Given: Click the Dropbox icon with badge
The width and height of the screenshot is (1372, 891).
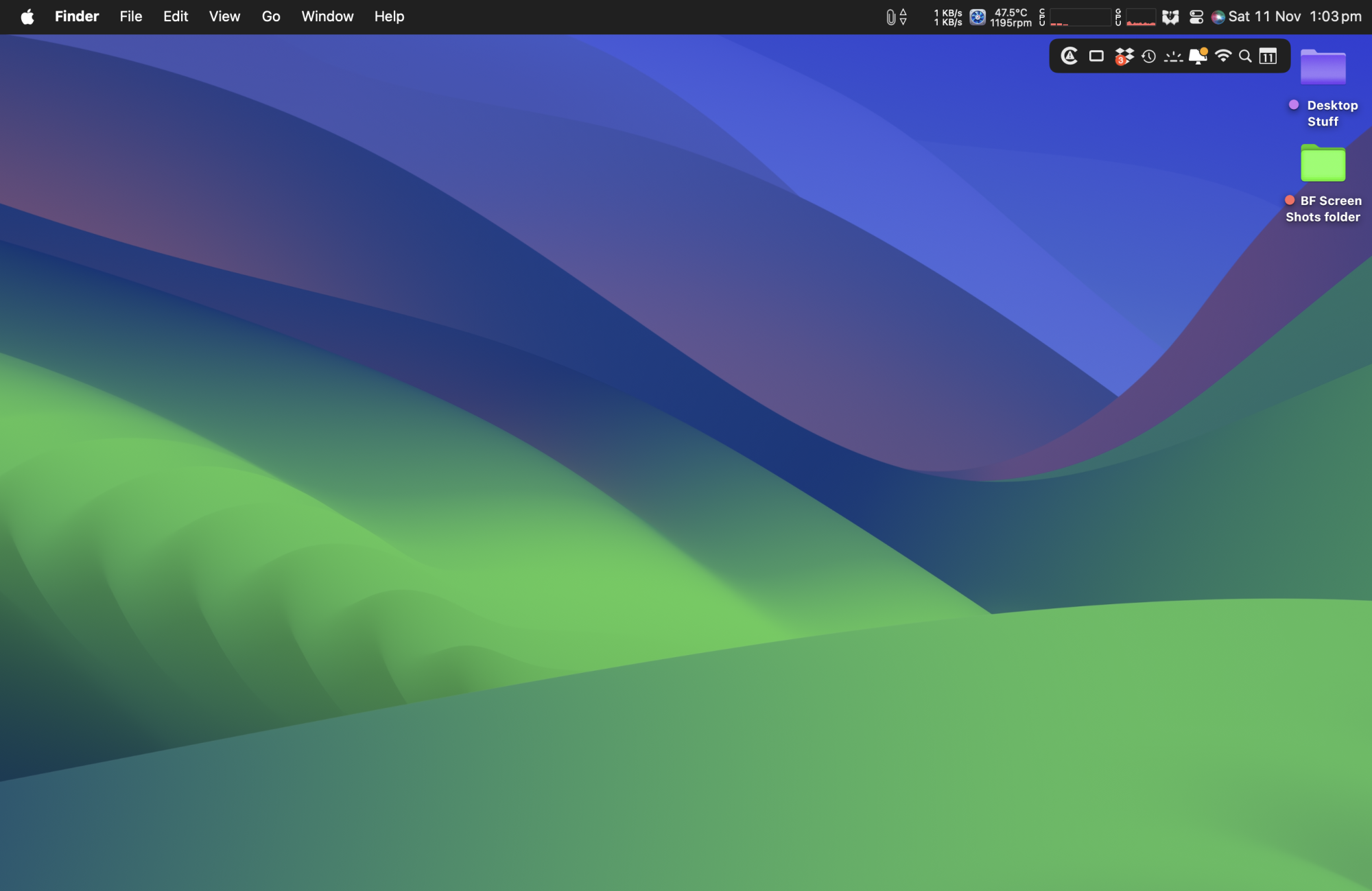Looking at the screenshot, I should [x=1124, y=56].
